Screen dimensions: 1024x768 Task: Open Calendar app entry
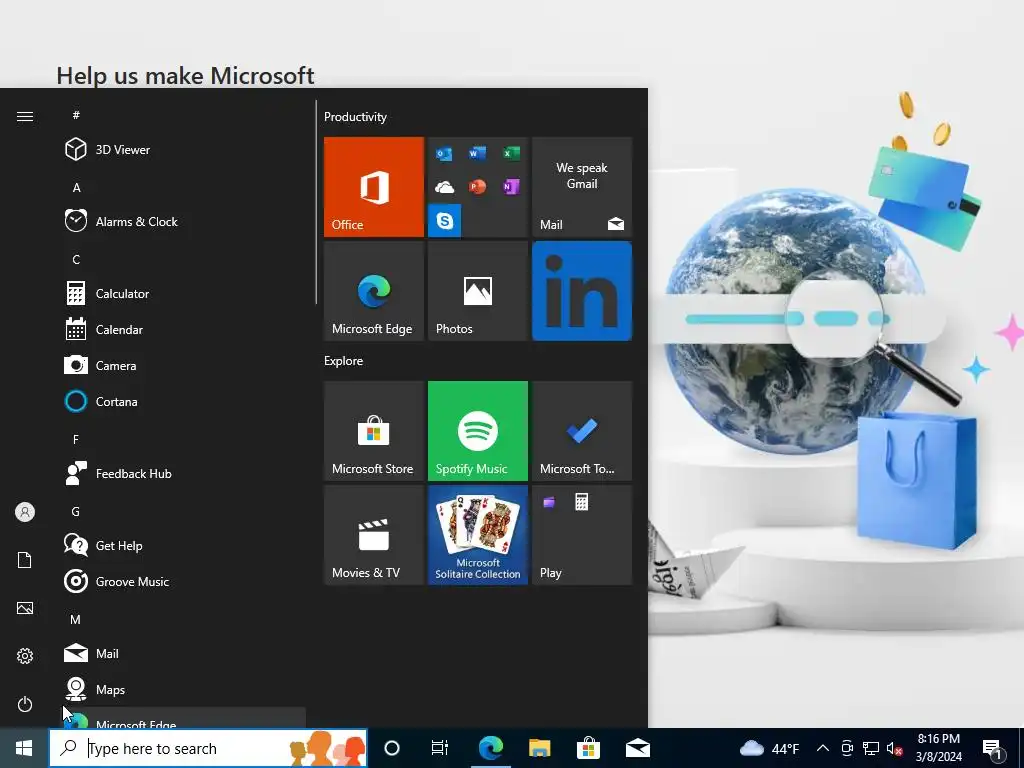pos(183,329)
